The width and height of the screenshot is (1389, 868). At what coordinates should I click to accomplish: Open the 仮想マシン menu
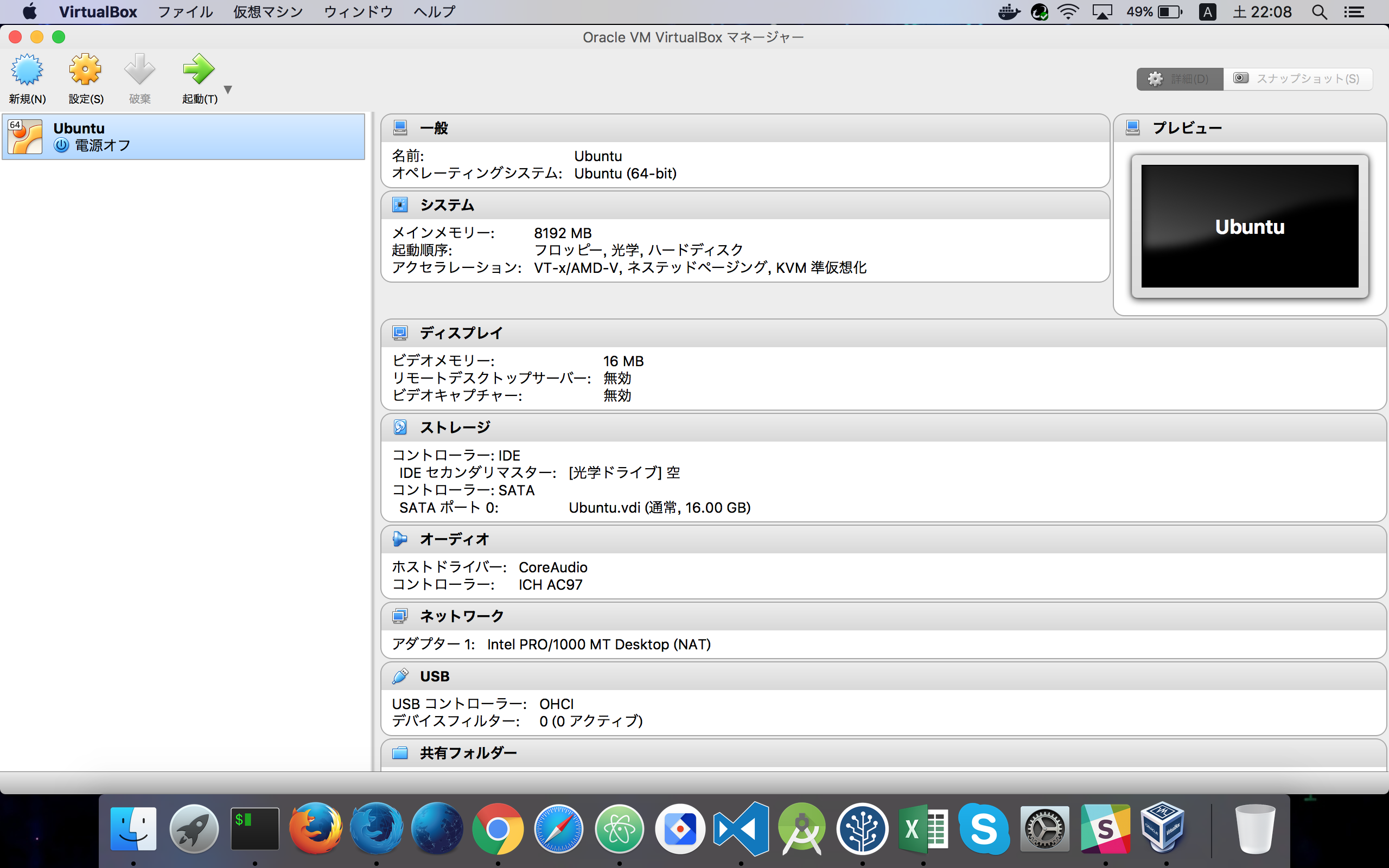267,11
